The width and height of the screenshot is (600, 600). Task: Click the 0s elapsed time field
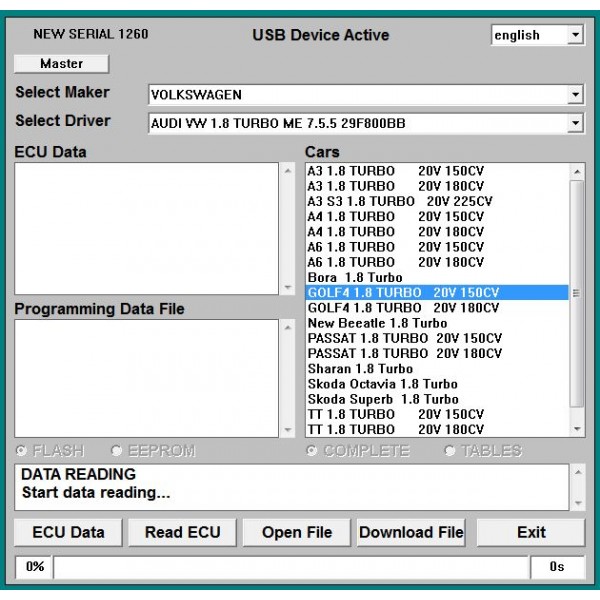click(558, 567)
